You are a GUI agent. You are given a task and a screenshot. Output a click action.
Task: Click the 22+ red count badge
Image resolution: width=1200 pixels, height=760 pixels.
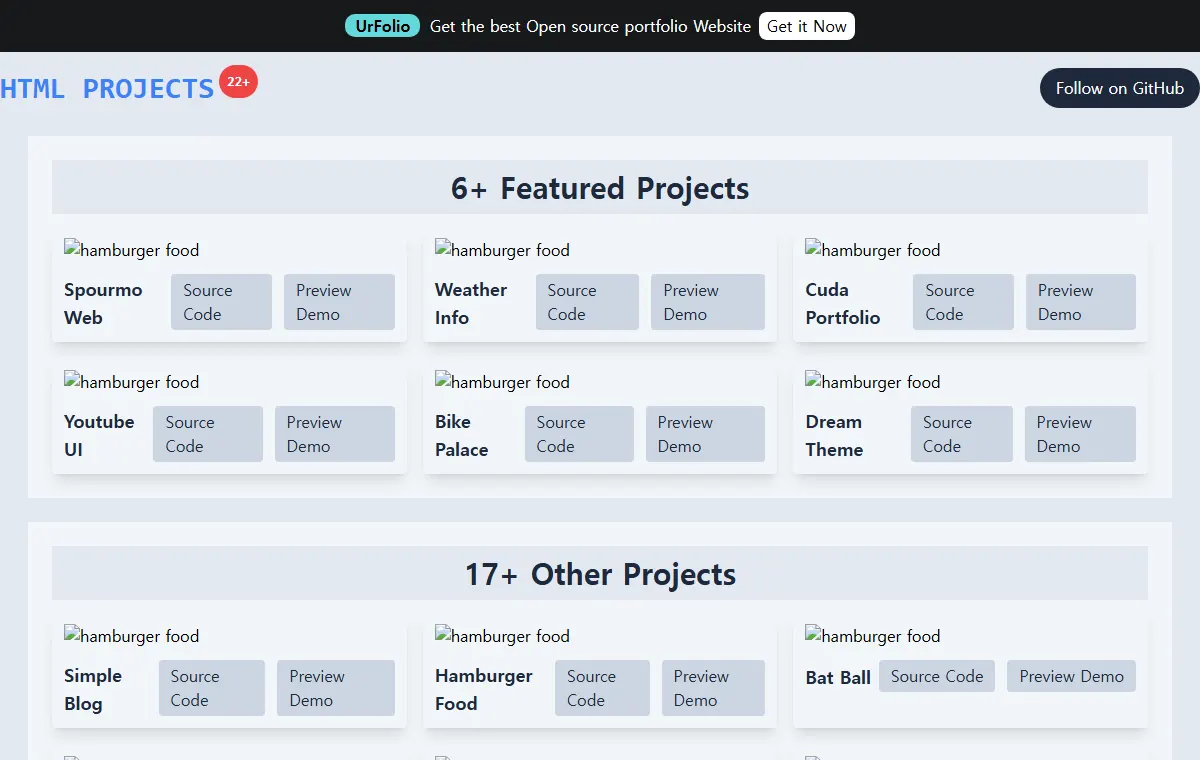pyautogui.click(x=238, y=82)
